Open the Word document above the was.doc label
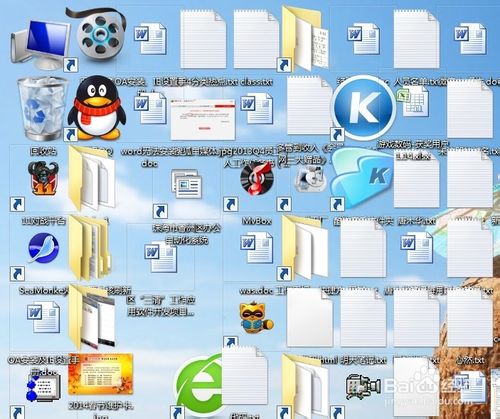This screenshot has height=419, width=500. [x=257, y=247]
